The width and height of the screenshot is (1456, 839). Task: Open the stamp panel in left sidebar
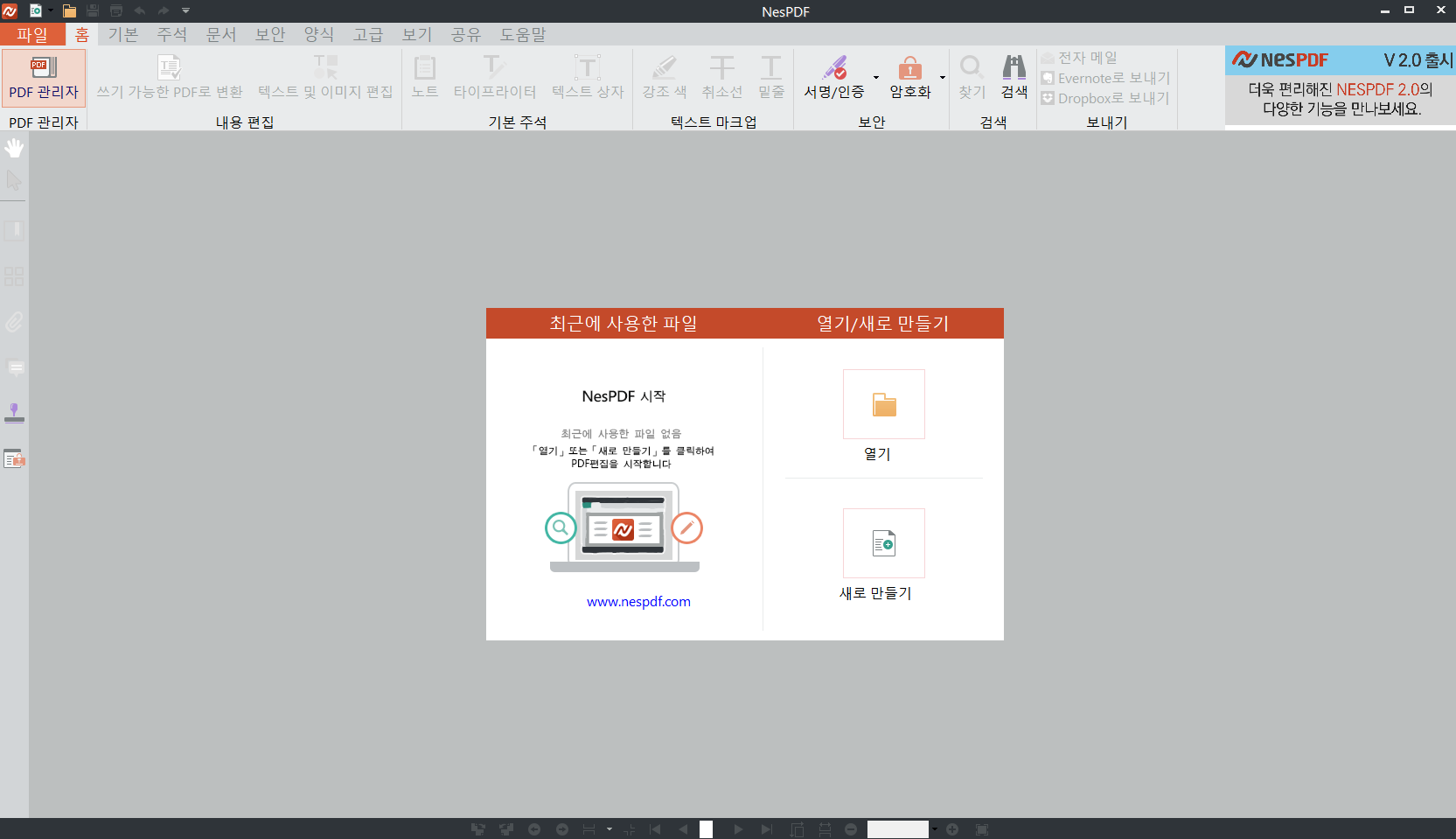pos(14,413)
